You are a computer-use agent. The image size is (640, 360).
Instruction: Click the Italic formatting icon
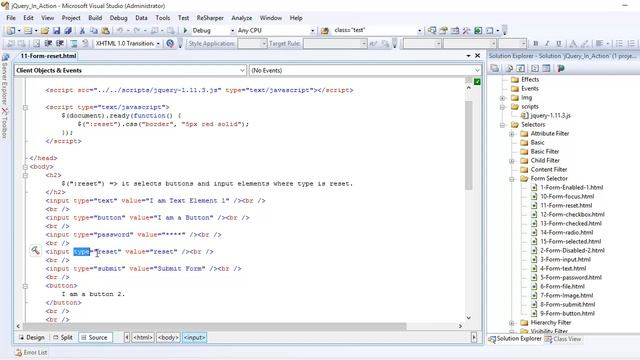(547, 43)
